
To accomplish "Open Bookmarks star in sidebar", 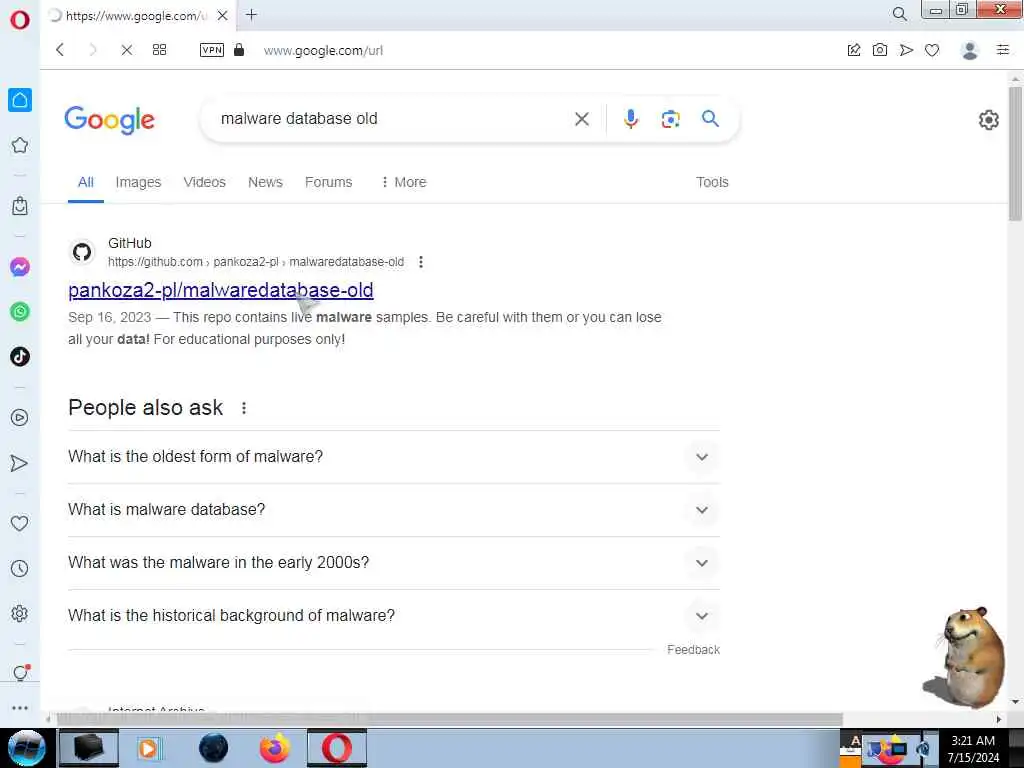I will tap(20, 145).
